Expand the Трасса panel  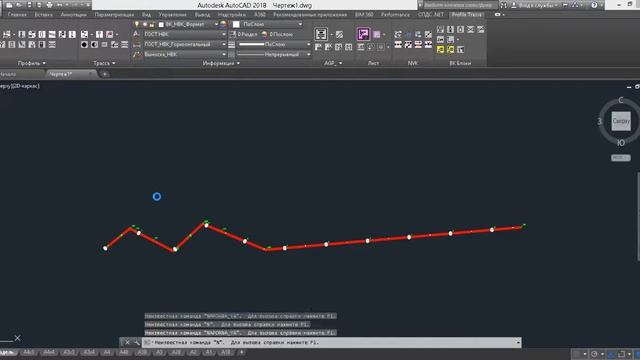tap(104, 63)
